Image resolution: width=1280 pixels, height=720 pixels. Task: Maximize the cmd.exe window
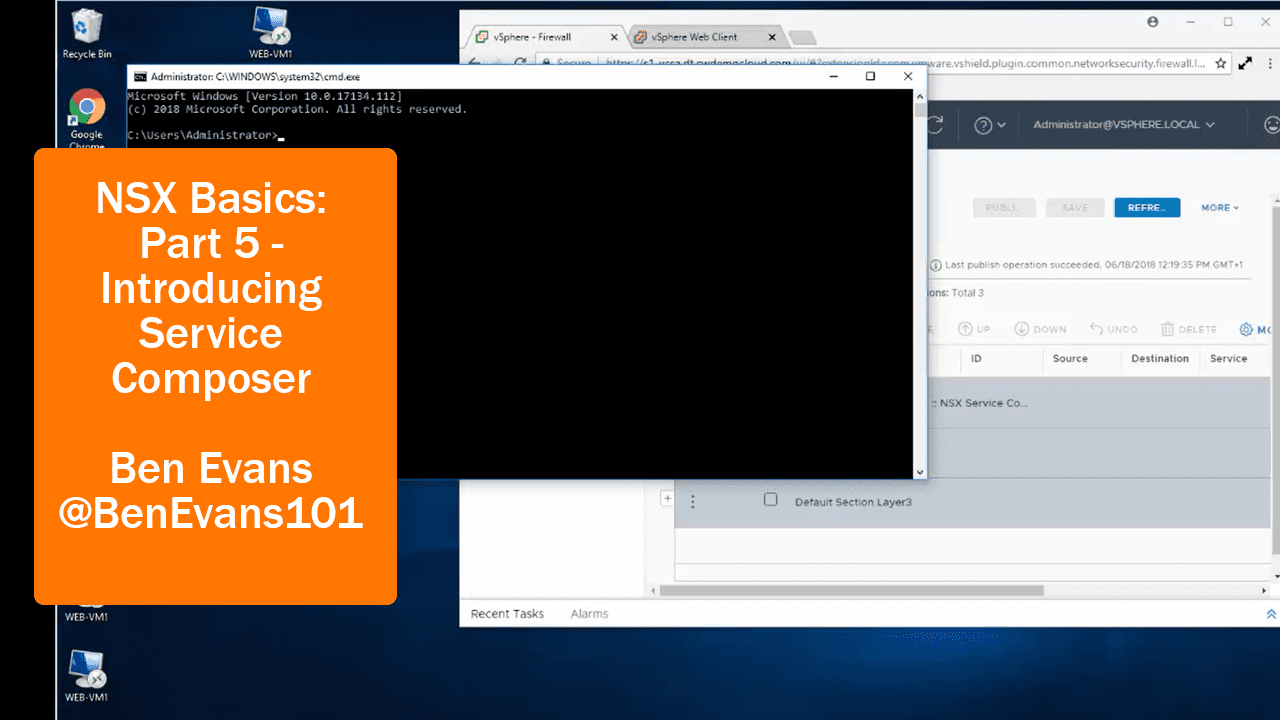click(x=870, y=76)
